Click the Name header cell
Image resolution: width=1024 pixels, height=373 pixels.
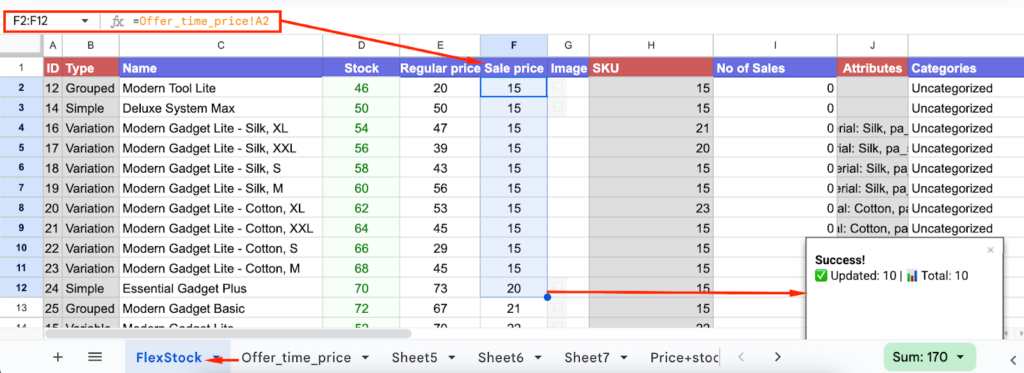point(221,68)
